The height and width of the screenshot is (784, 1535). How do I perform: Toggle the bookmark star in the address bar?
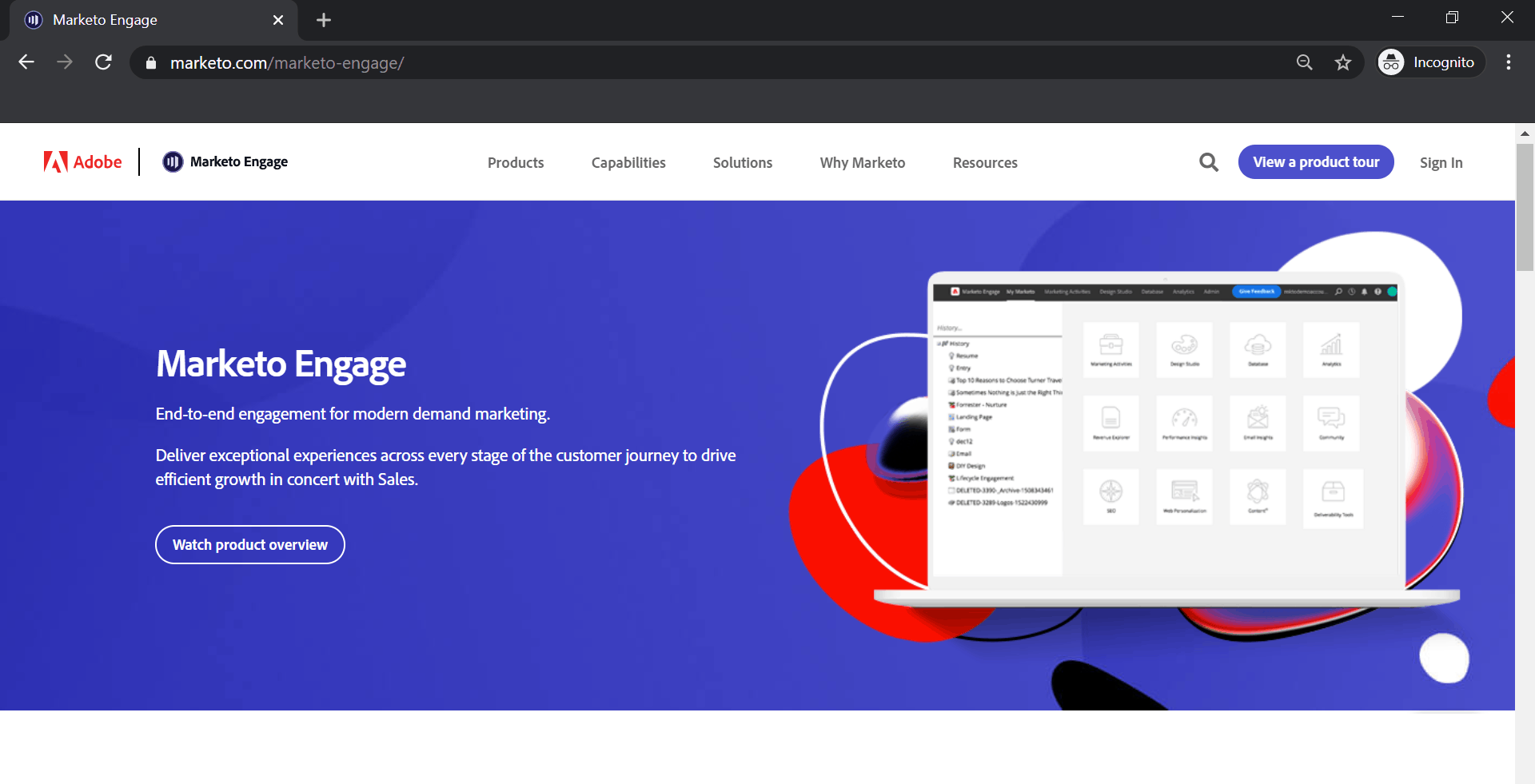click(x=1343, y=62)
